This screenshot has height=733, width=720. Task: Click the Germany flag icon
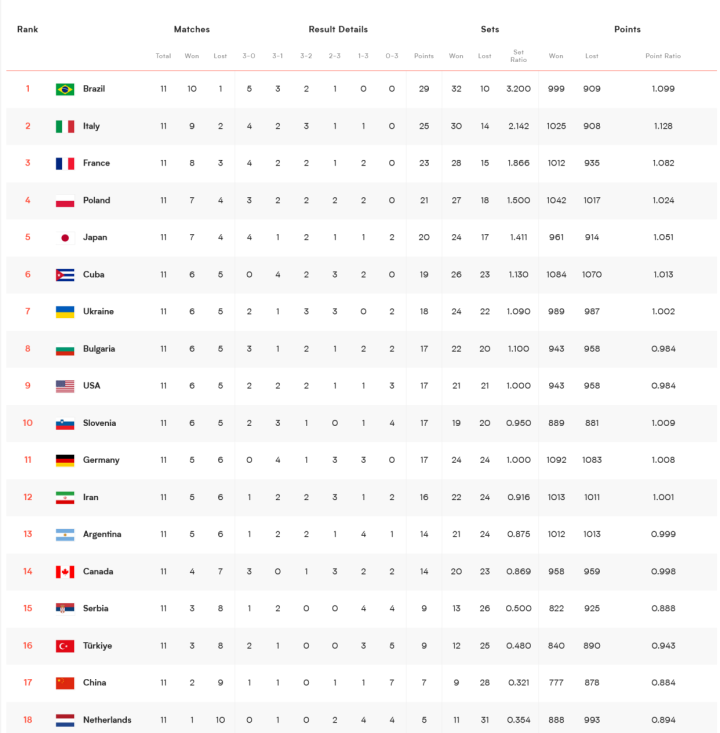click(65, 460)
